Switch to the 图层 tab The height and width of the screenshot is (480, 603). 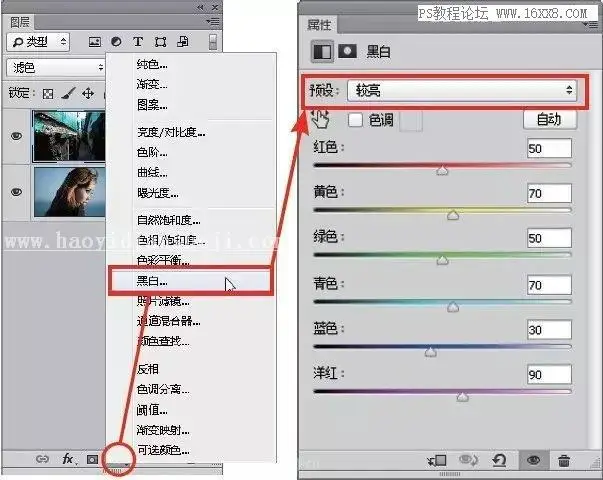(20, 22)
